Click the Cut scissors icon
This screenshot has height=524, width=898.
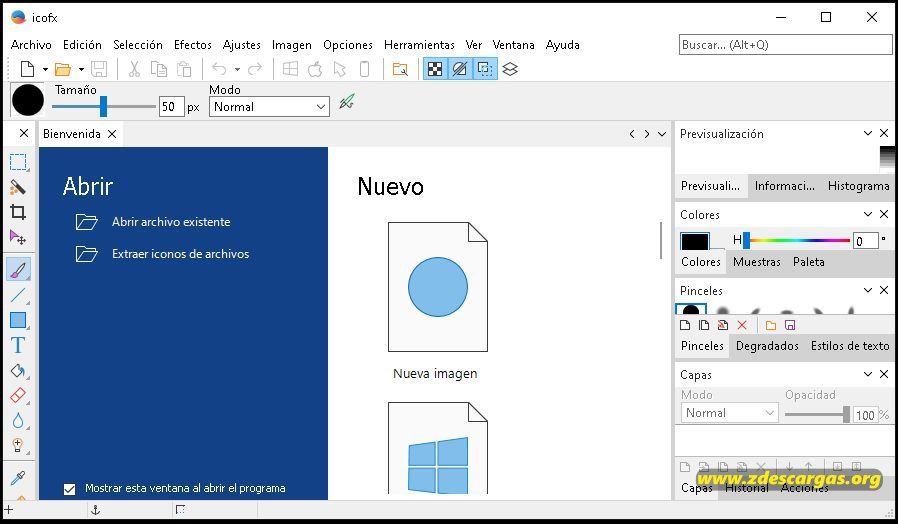pyautogui.click(x=134, y=69)
